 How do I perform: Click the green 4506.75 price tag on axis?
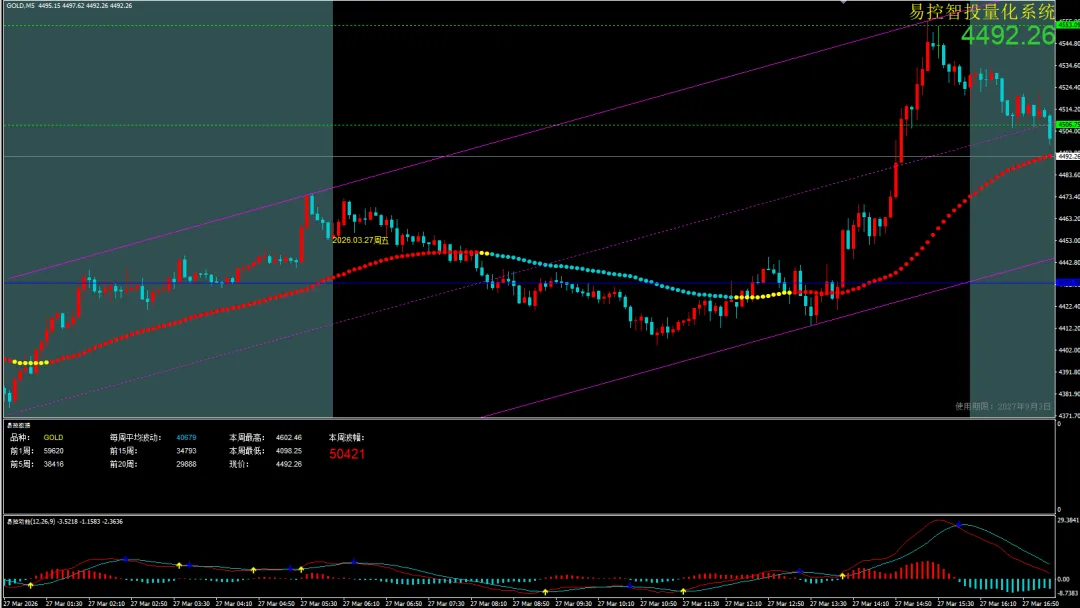[x=1068, y=125]
